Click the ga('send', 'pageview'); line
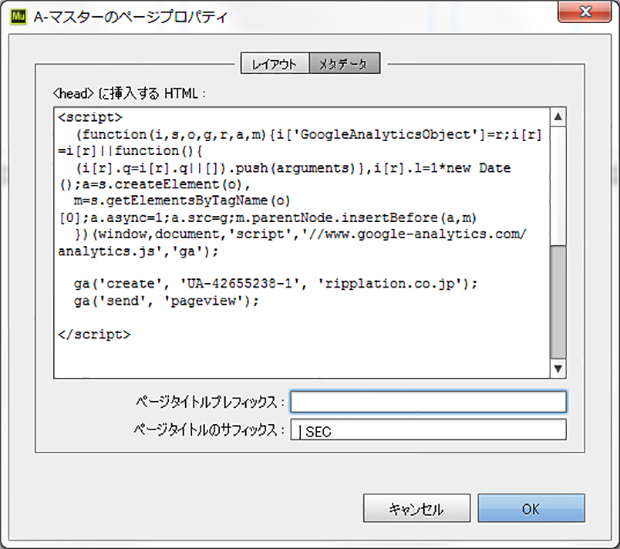 click(166, 301)
